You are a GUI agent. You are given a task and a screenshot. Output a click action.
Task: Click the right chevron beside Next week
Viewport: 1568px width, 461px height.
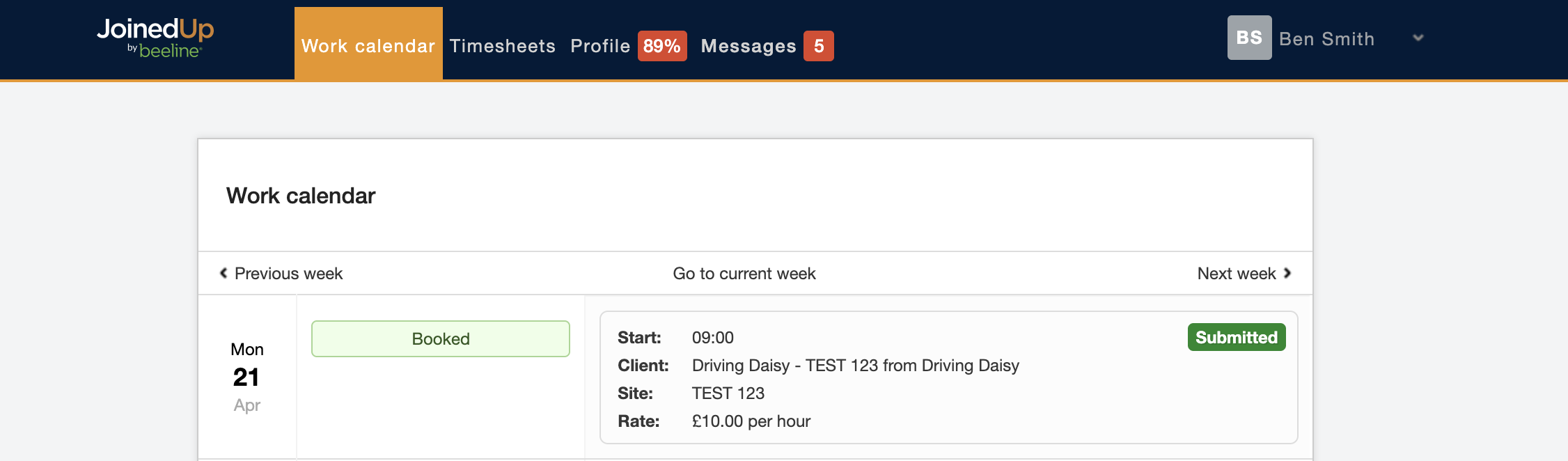pyautogui.click(x=1287, y=273)
